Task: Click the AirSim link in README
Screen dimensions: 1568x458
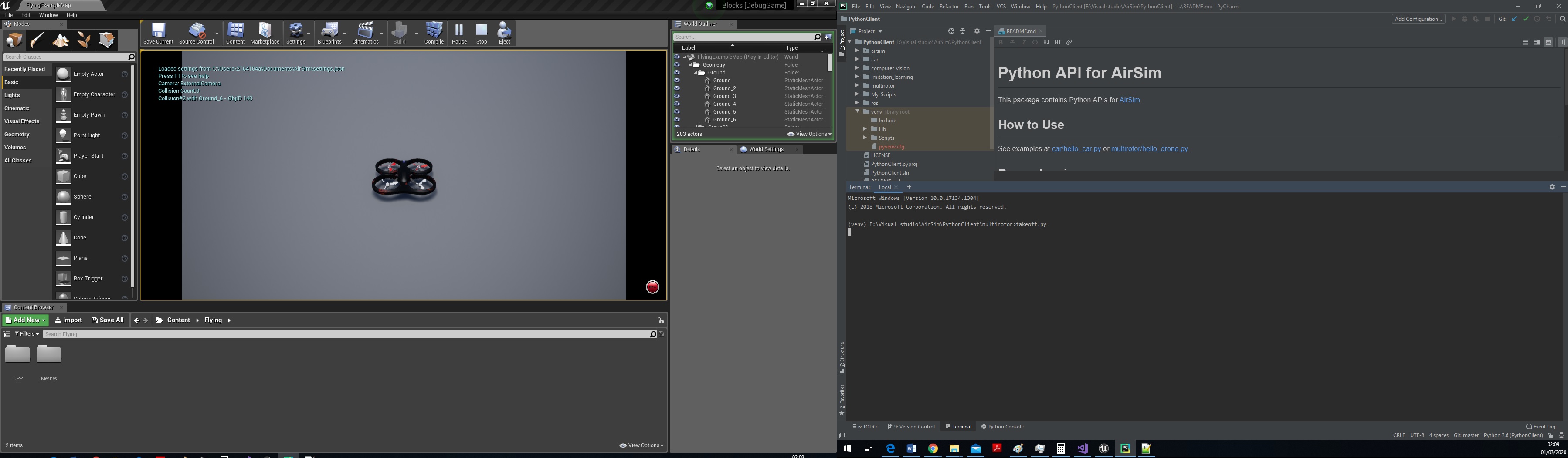Action: [1129, 100]
